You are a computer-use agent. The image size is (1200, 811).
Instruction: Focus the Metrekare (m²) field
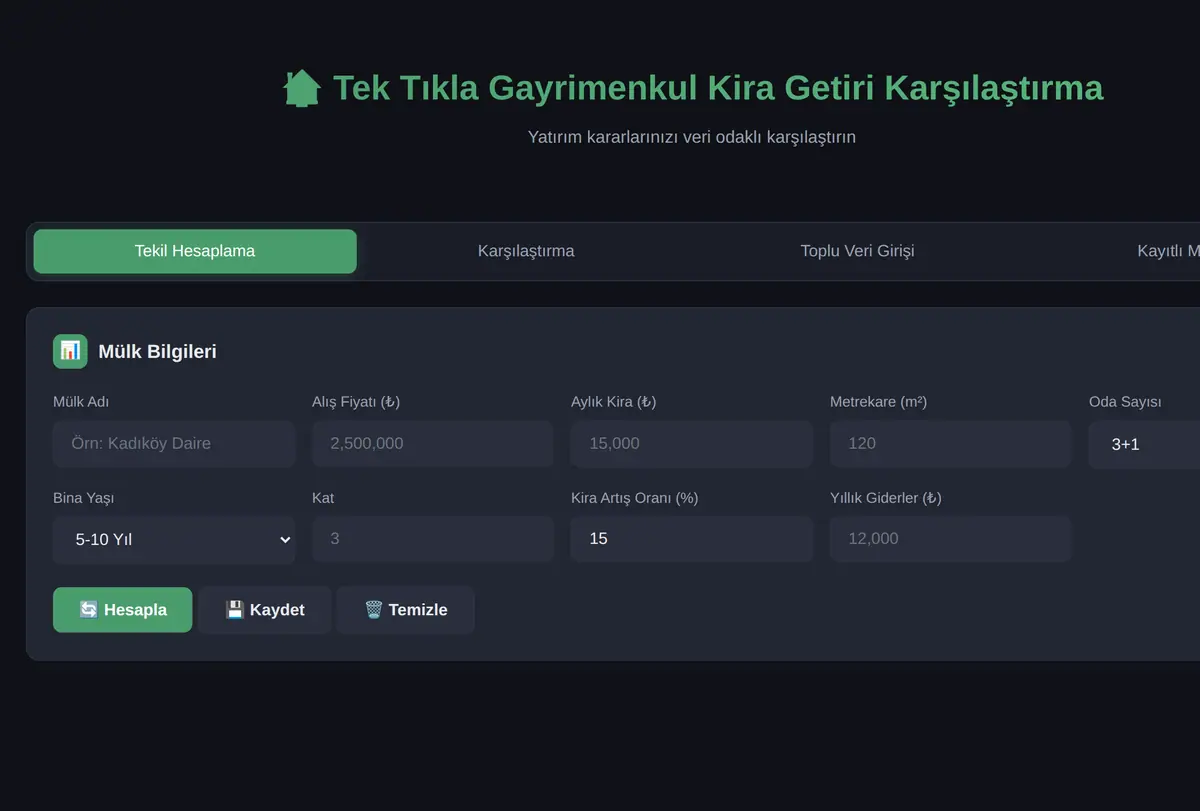[951, 444]
